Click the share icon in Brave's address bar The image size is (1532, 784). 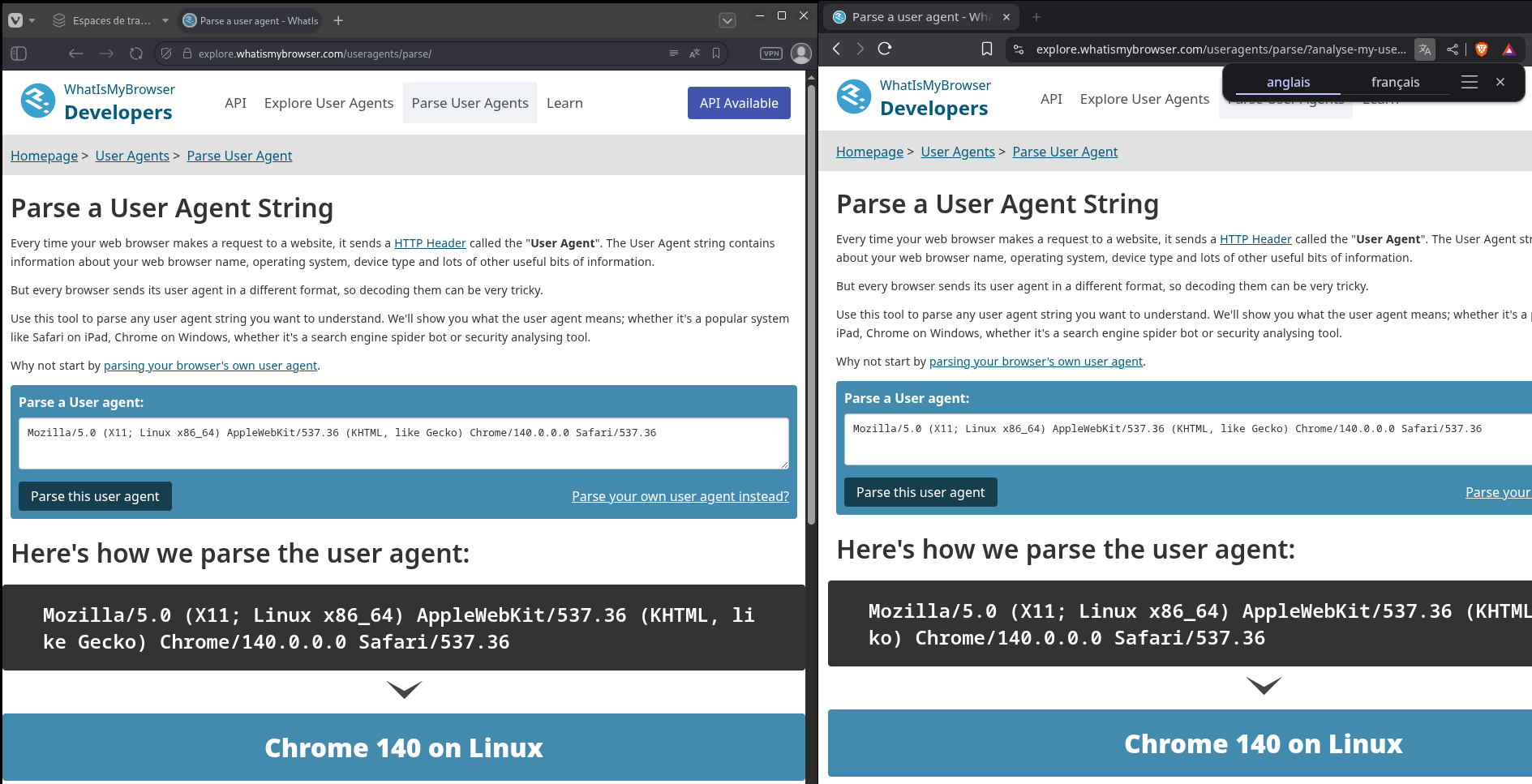tap(1452, 49)
